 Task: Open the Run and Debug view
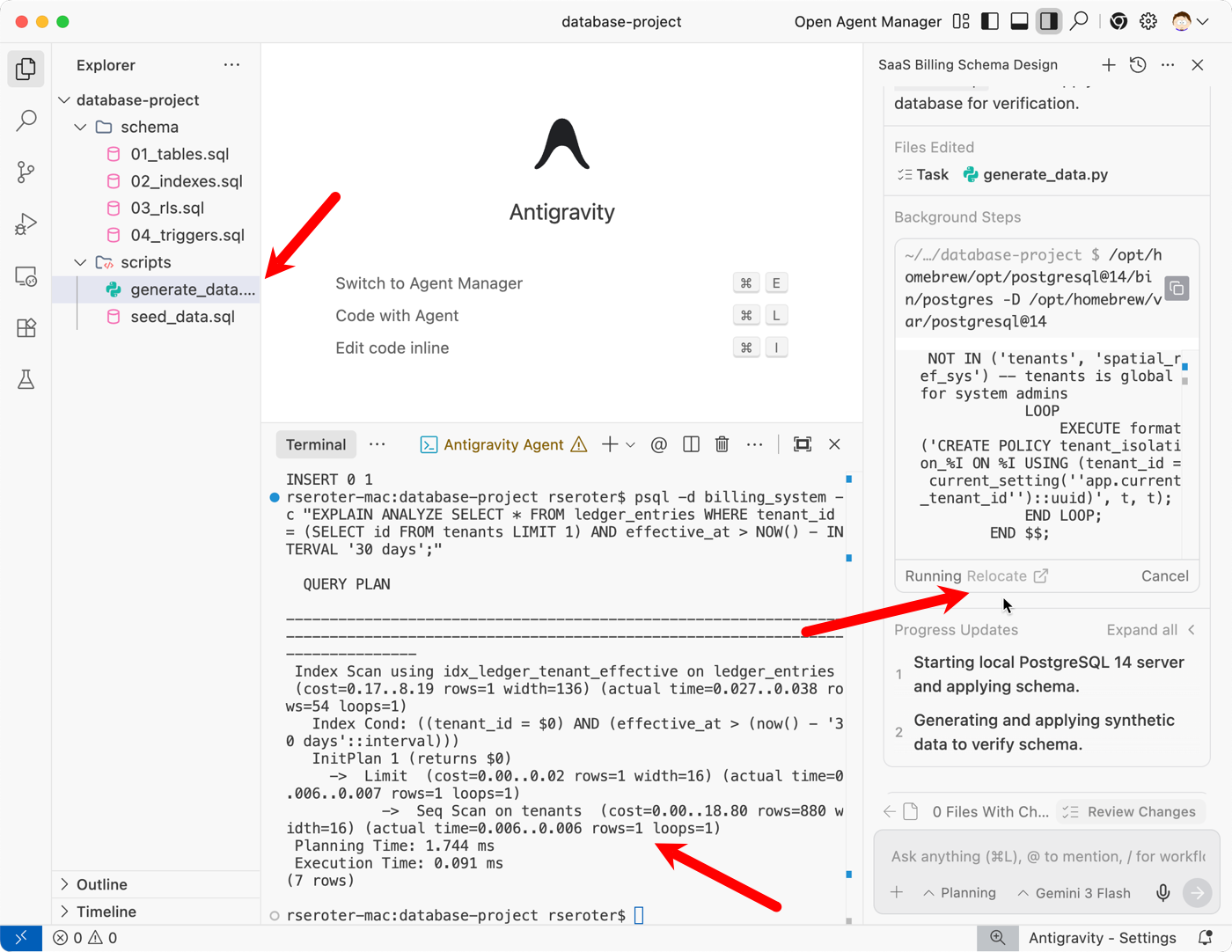point(26,224)
